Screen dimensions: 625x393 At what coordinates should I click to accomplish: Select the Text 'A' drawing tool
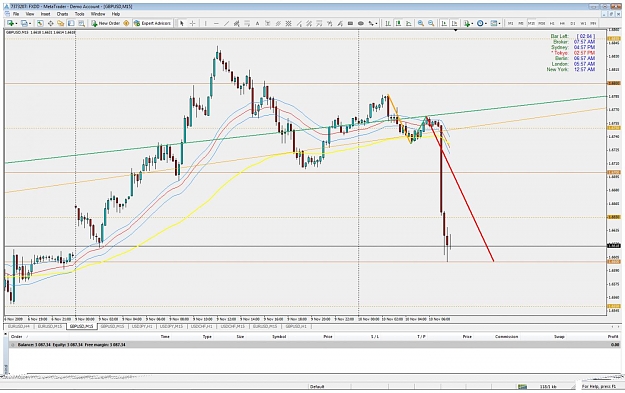pyautogui.click(x=257, y=24)
